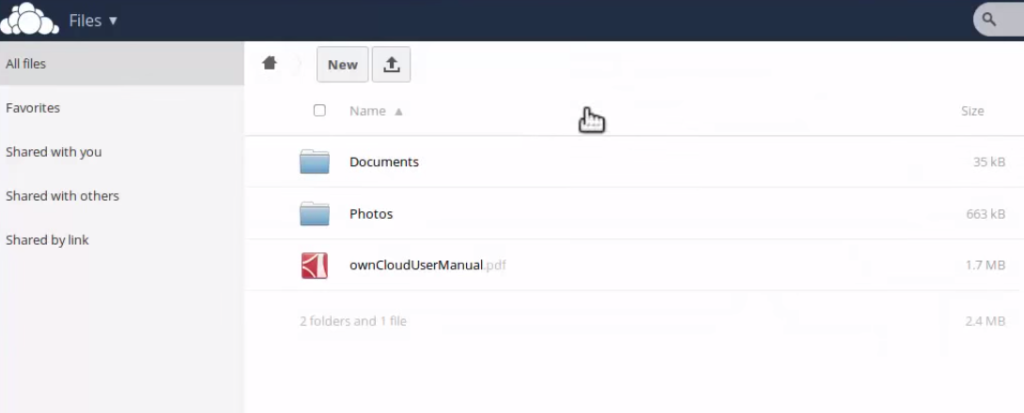This screenshot has height=413, width=1024.
Task: Click the Documents folder icon
Action: coord(314,161)
